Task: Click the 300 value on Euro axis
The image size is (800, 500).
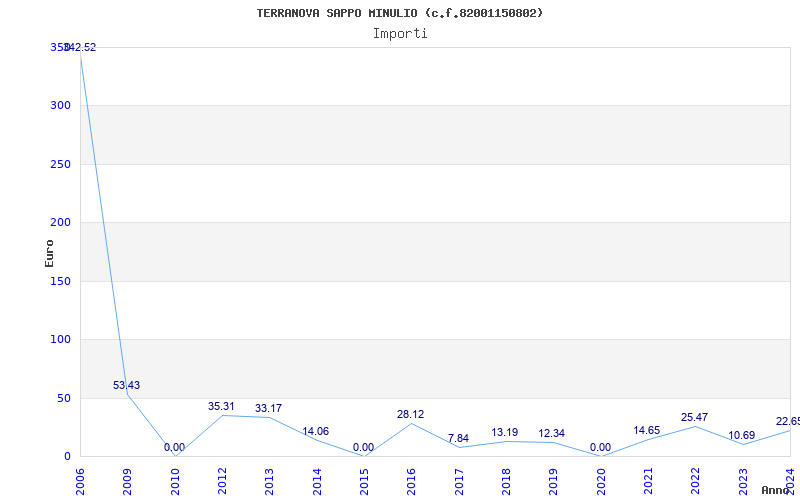Action: 60,106
